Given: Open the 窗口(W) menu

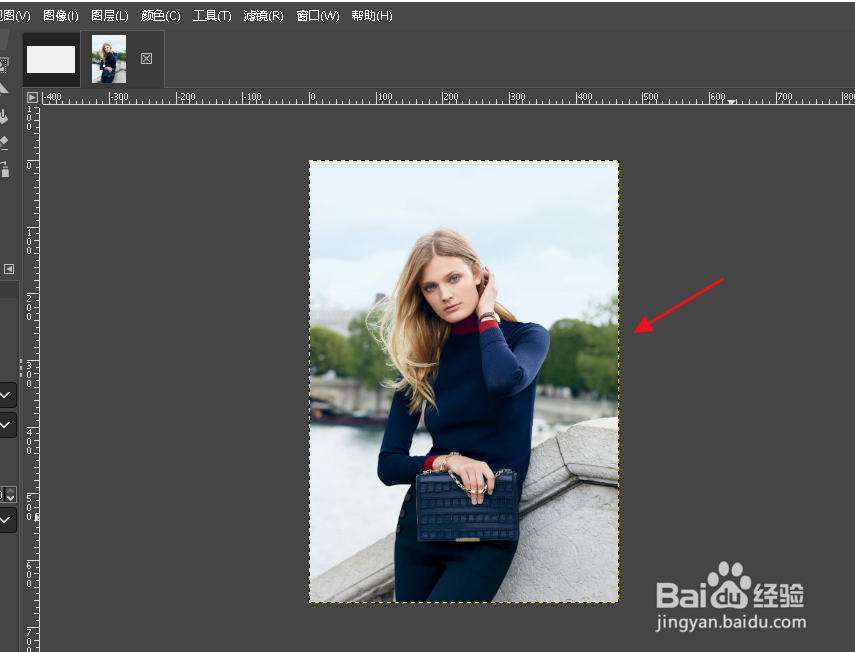Looking at the screenshot, I should click(x=317, y=16).
